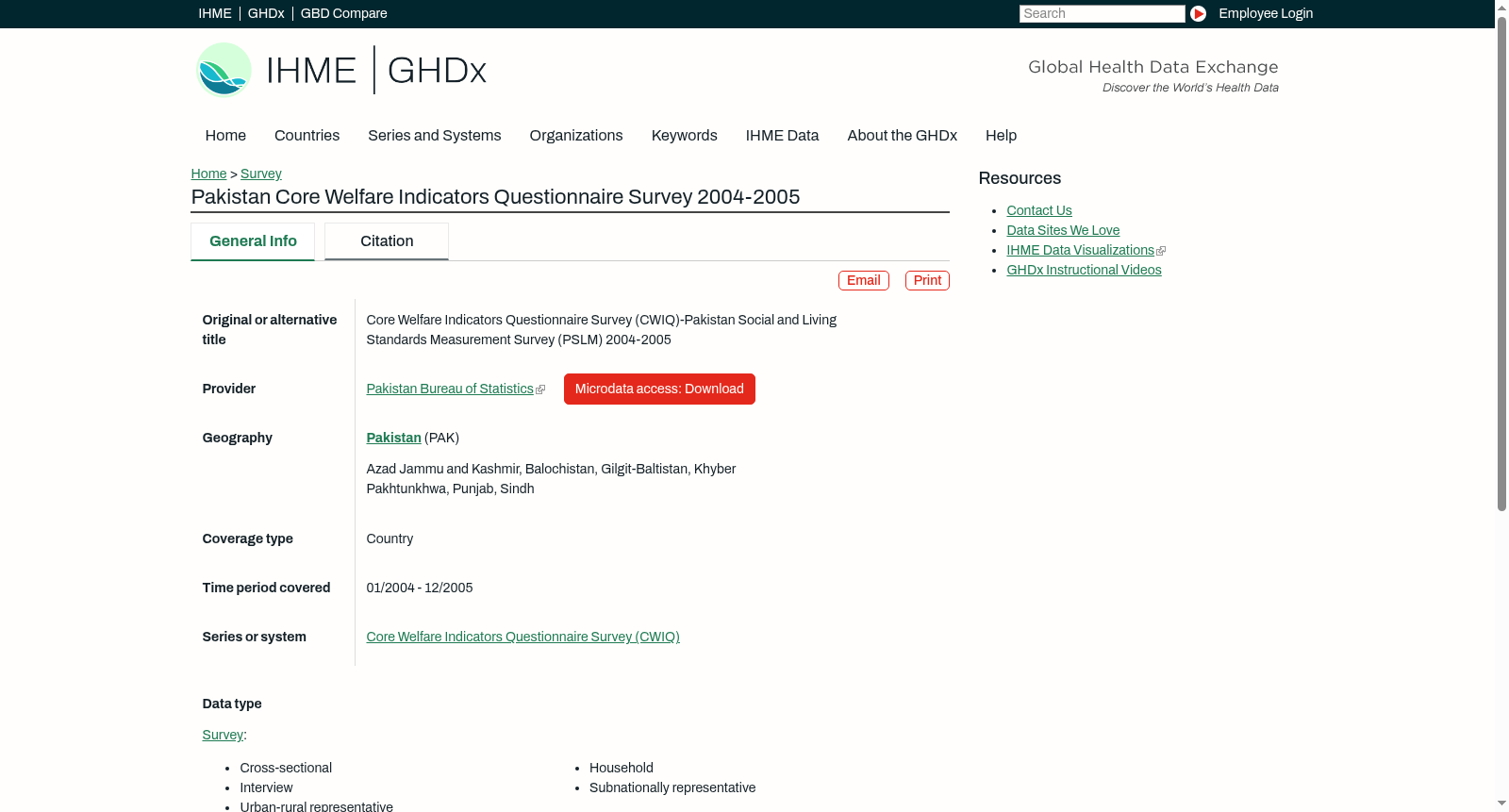Click the 'Interview' list item

tap(266, 787)
